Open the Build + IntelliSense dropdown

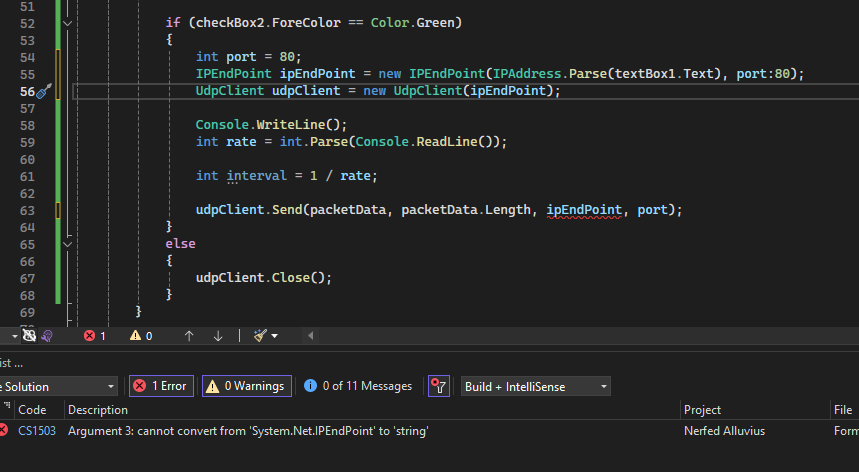(x=535, y=386)
